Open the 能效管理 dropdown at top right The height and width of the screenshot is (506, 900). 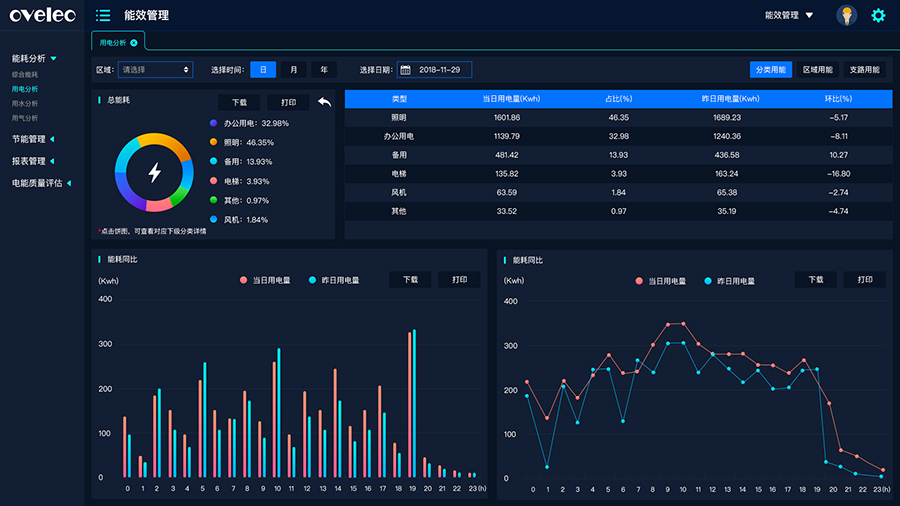[789, 16]
